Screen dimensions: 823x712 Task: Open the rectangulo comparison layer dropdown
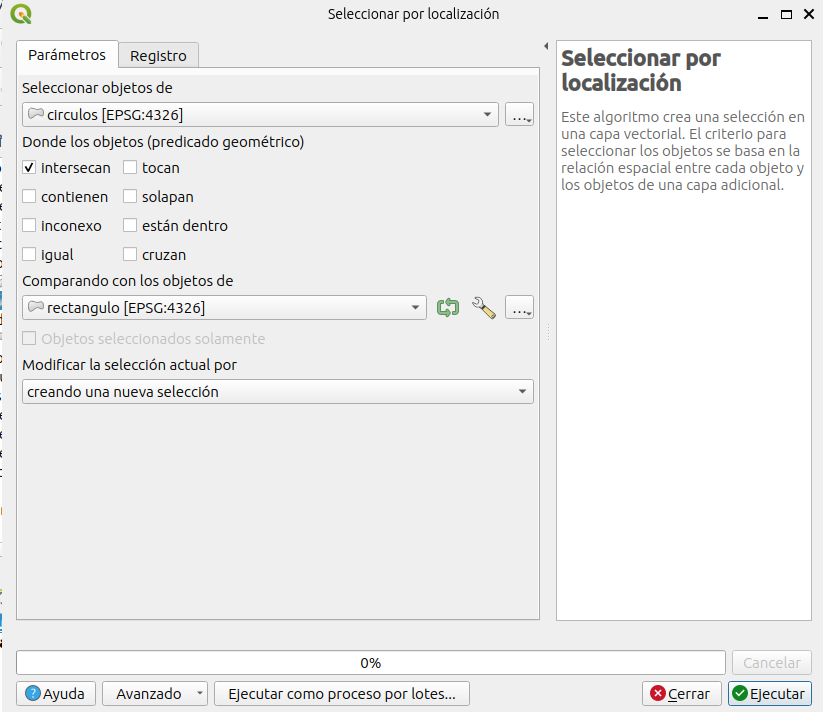coord(224,308)
